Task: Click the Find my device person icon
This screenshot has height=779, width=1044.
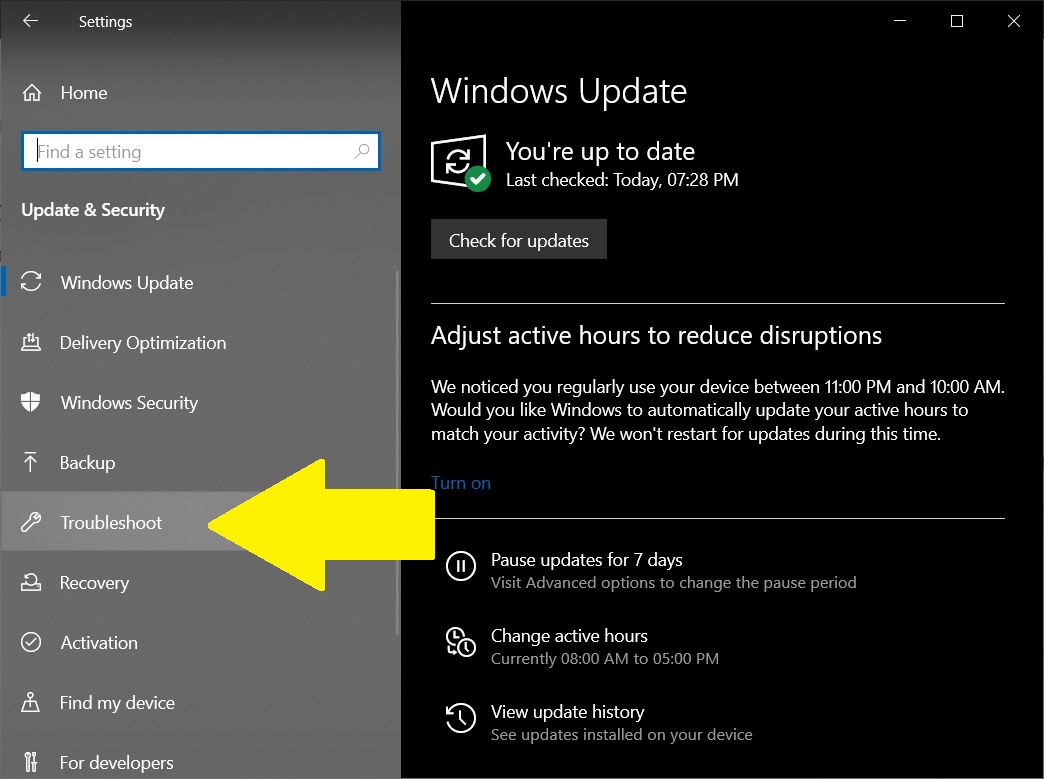Action: [31, 702]
